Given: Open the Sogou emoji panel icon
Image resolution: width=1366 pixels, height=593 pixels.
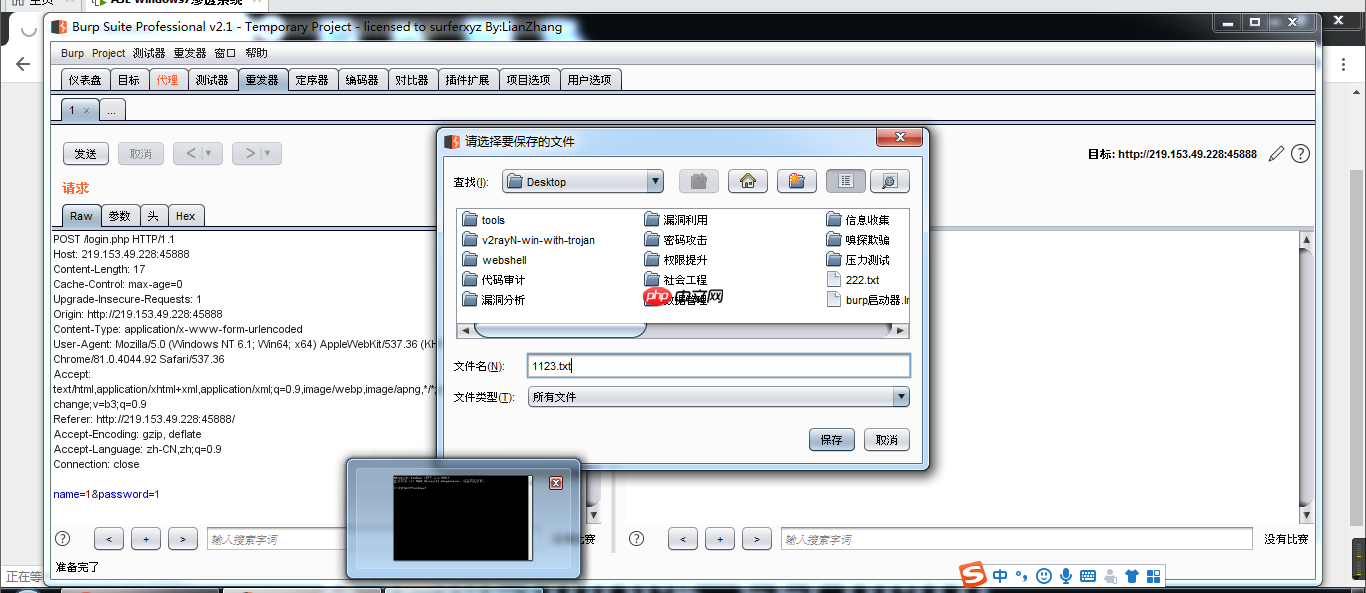Looking at the screenshot, I should click(1043, 576).
